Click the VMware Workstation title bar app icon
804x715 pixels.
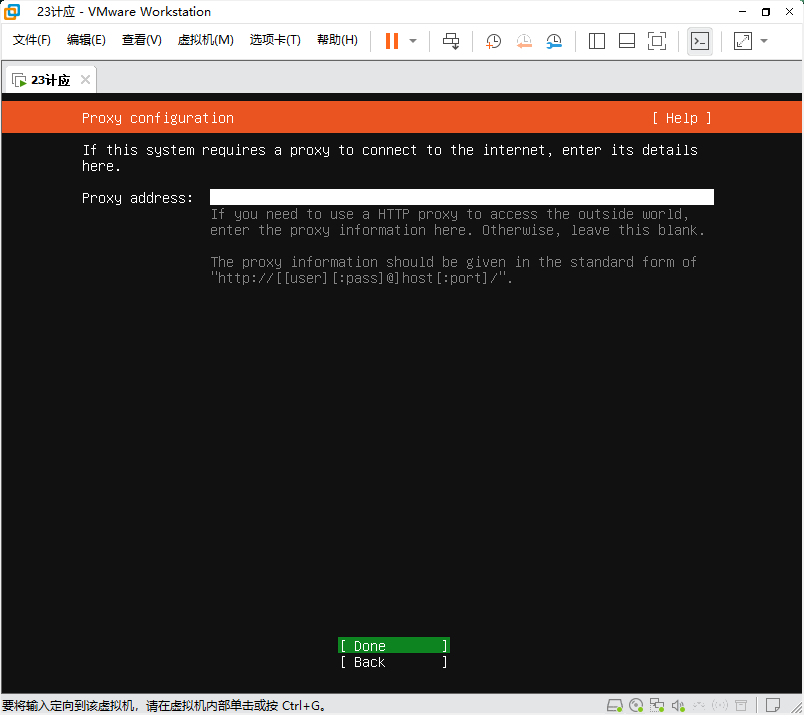click(x=12, y=11)
